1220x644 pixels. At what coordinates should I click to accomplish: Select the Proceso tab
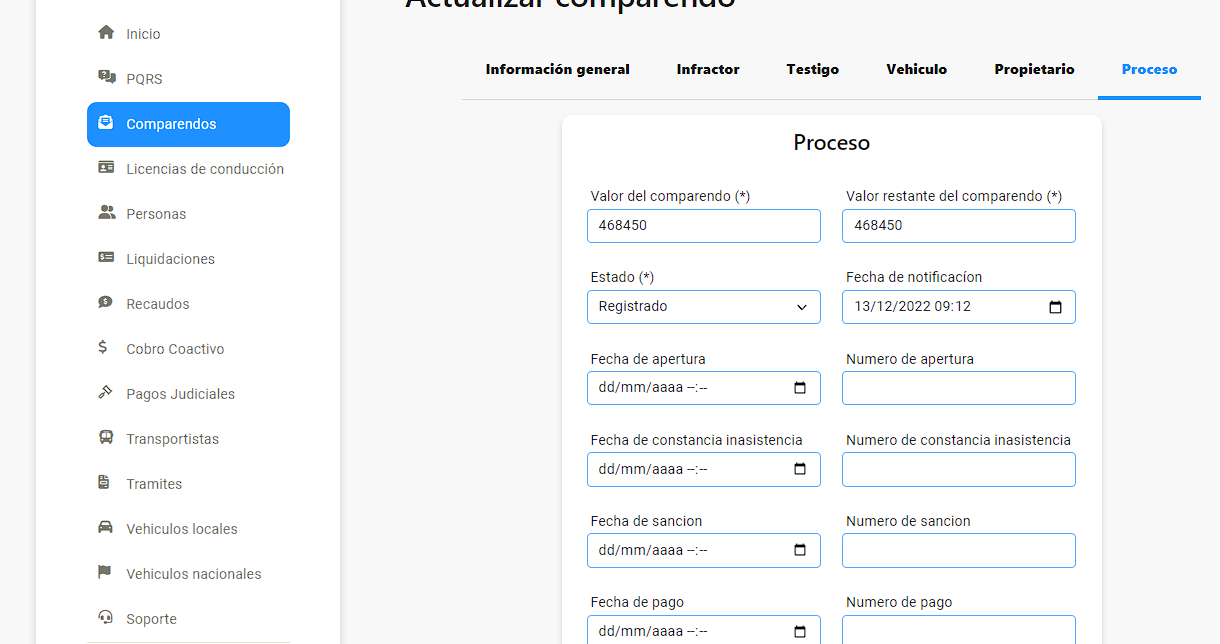(1150, 69)
